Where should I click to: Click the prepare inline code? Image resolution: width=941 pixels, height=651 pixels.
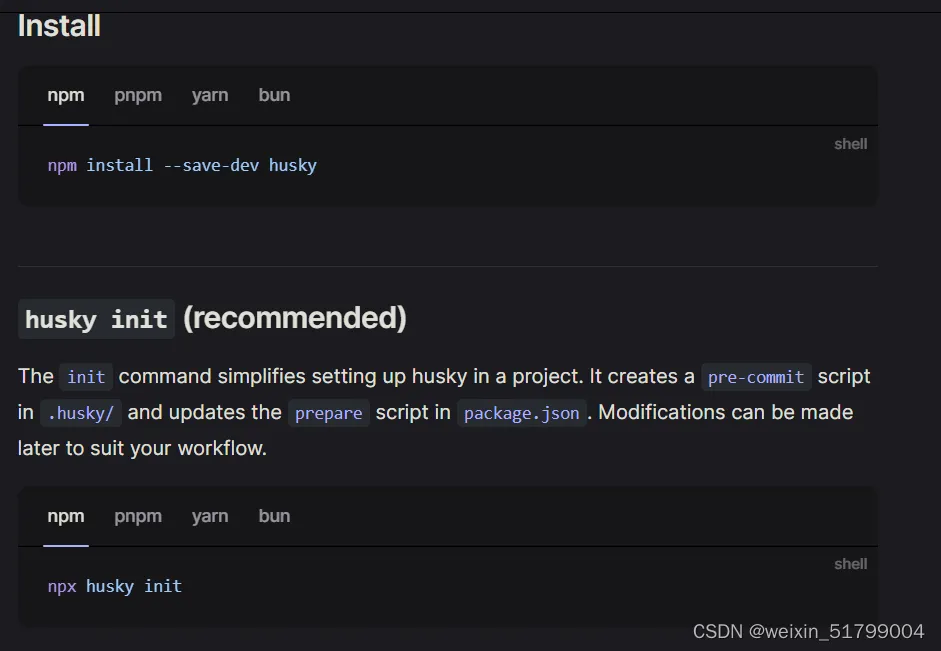[x=329, y=413]
